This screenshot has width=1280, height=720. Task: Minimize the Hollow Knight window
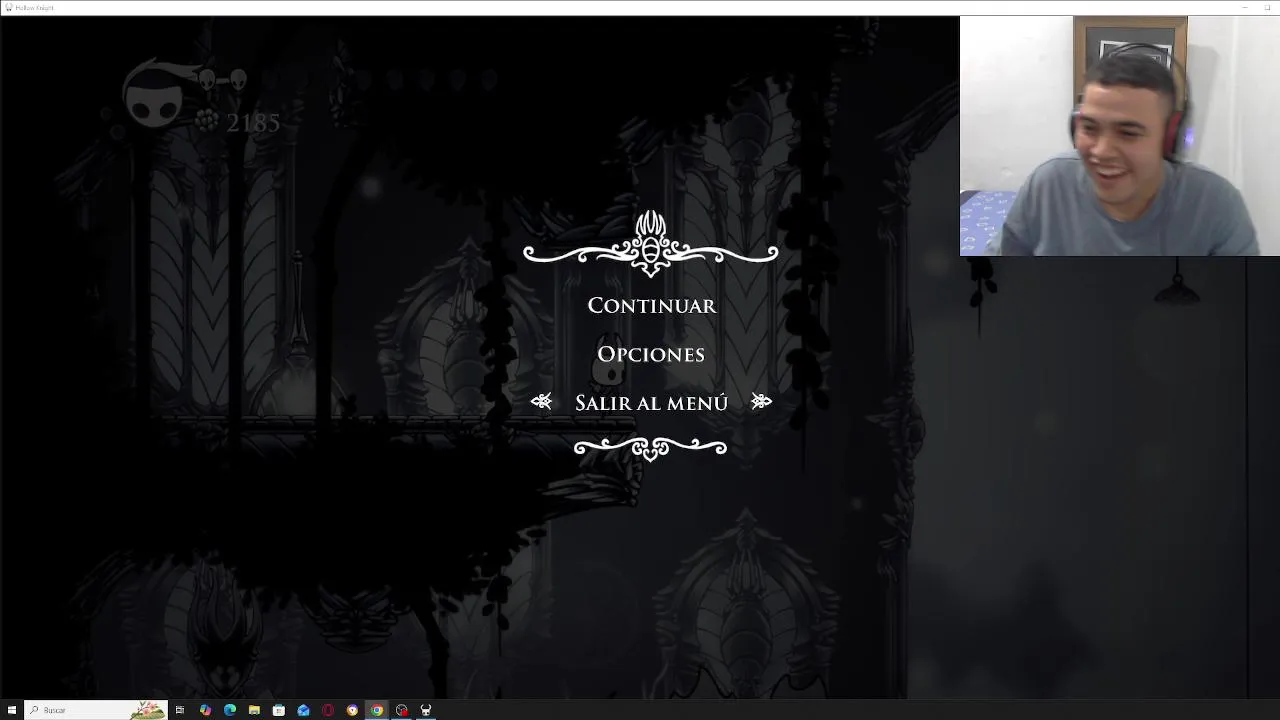pyautogui.click(x=1245, y=7)
